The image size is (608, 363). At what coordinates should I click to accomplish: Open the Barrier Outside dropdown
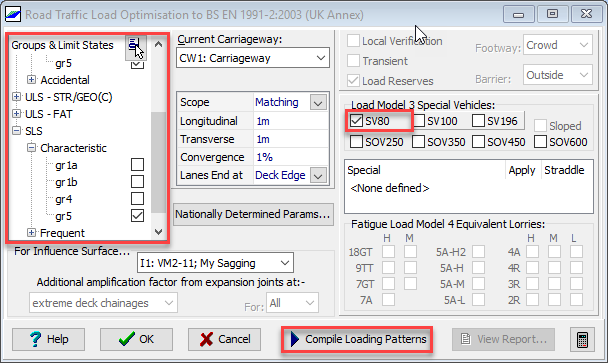[558, 75]
